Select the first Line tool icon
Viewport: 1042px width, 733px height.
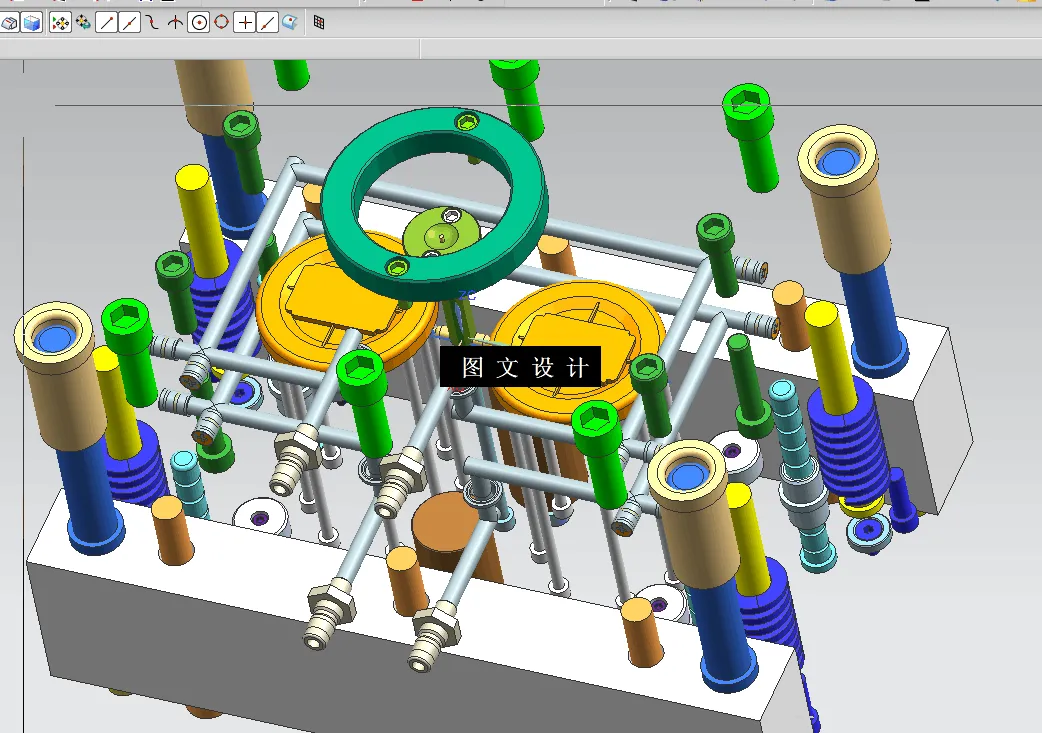[x=105, y=22]
